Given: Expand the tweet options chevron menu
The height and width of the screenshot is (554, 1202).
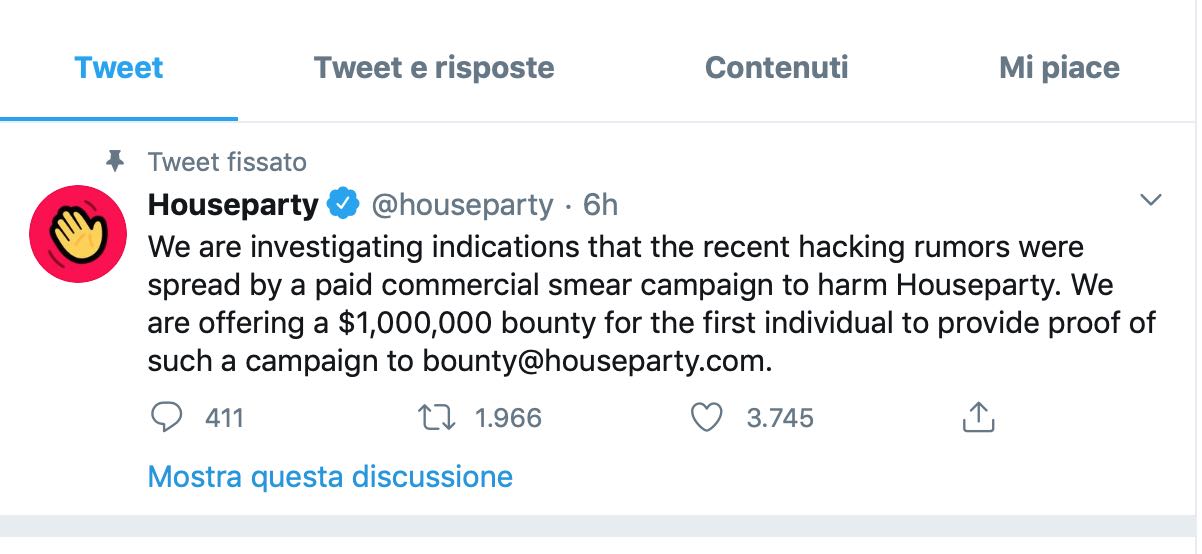Looking at the screenshot, I should (1151, 201).
